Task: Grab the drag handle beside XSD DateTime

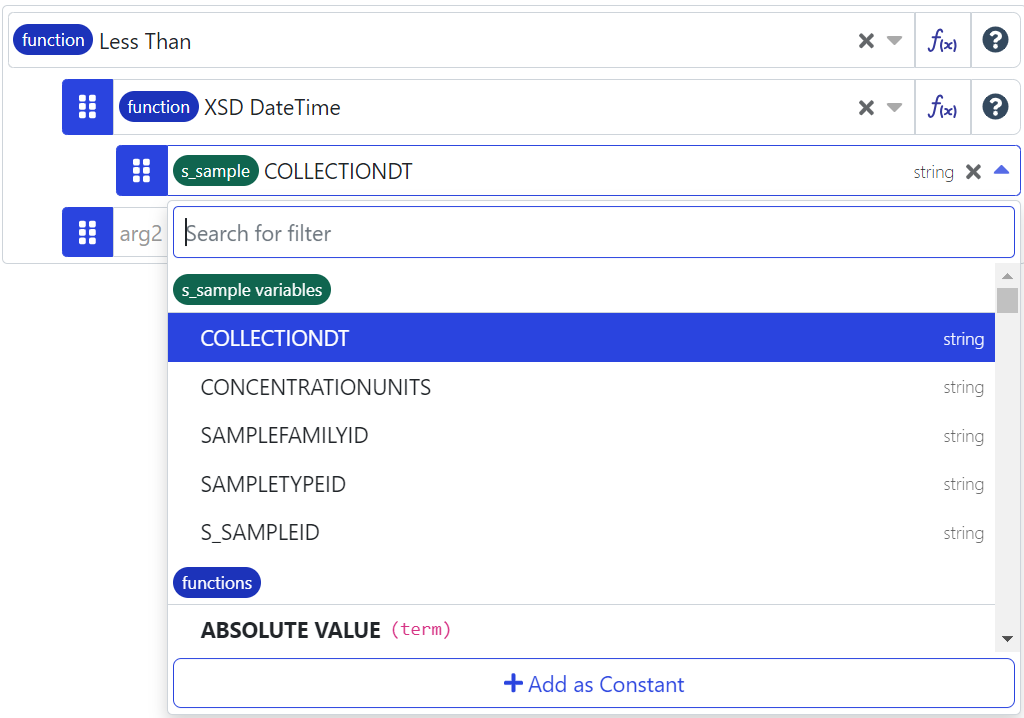Action: [87, 107]
